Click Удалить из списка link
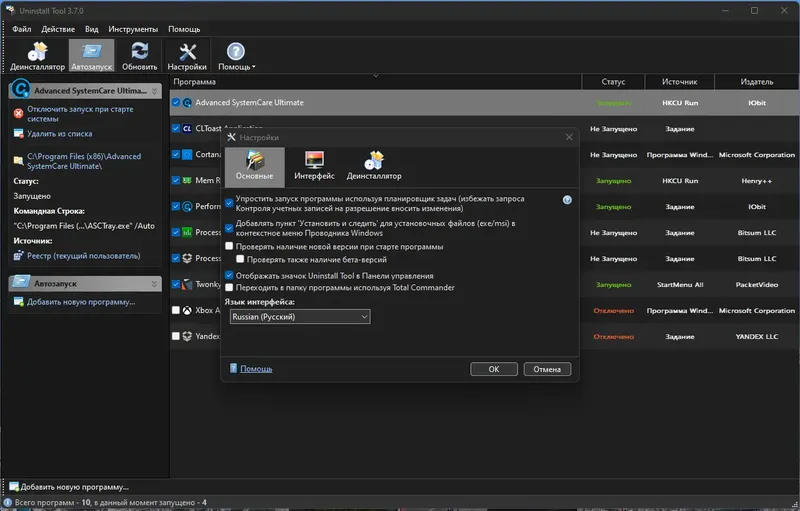 [60, 134]
